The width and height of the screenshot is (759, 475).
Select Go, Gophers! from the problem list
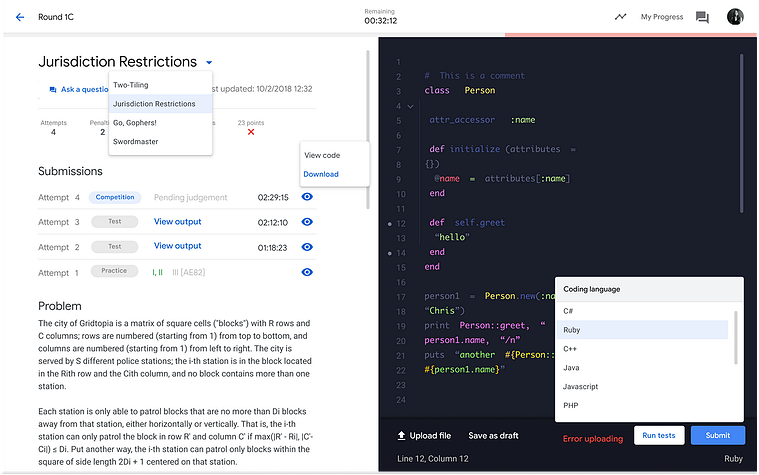(x=161, y=123)
